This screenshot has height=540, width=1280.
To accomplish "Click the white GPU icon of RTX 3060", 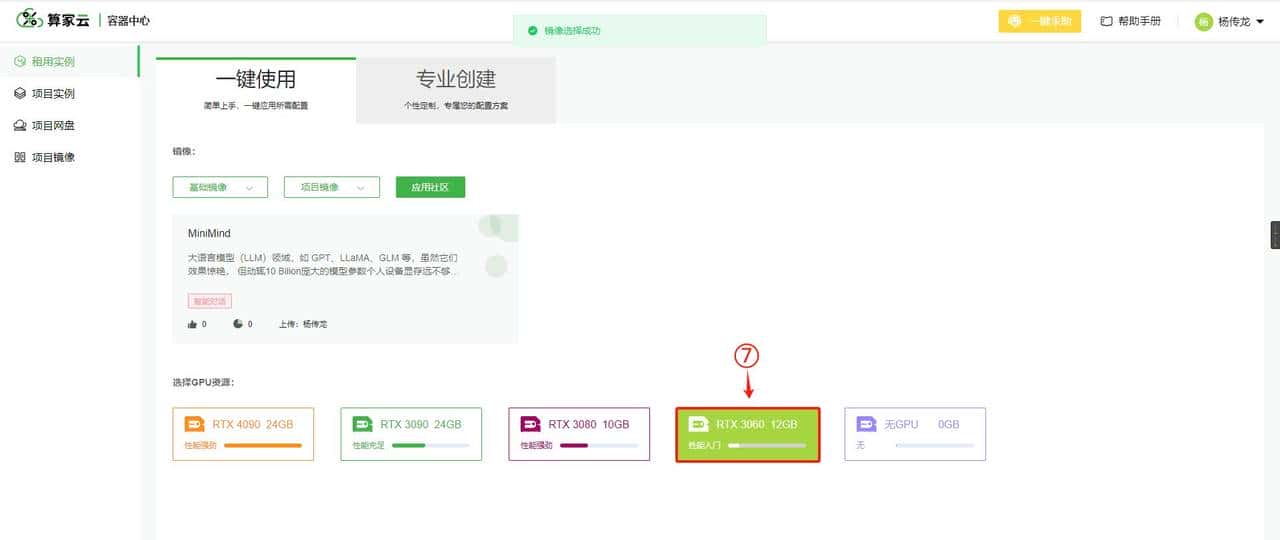I will tap(699, 425).
